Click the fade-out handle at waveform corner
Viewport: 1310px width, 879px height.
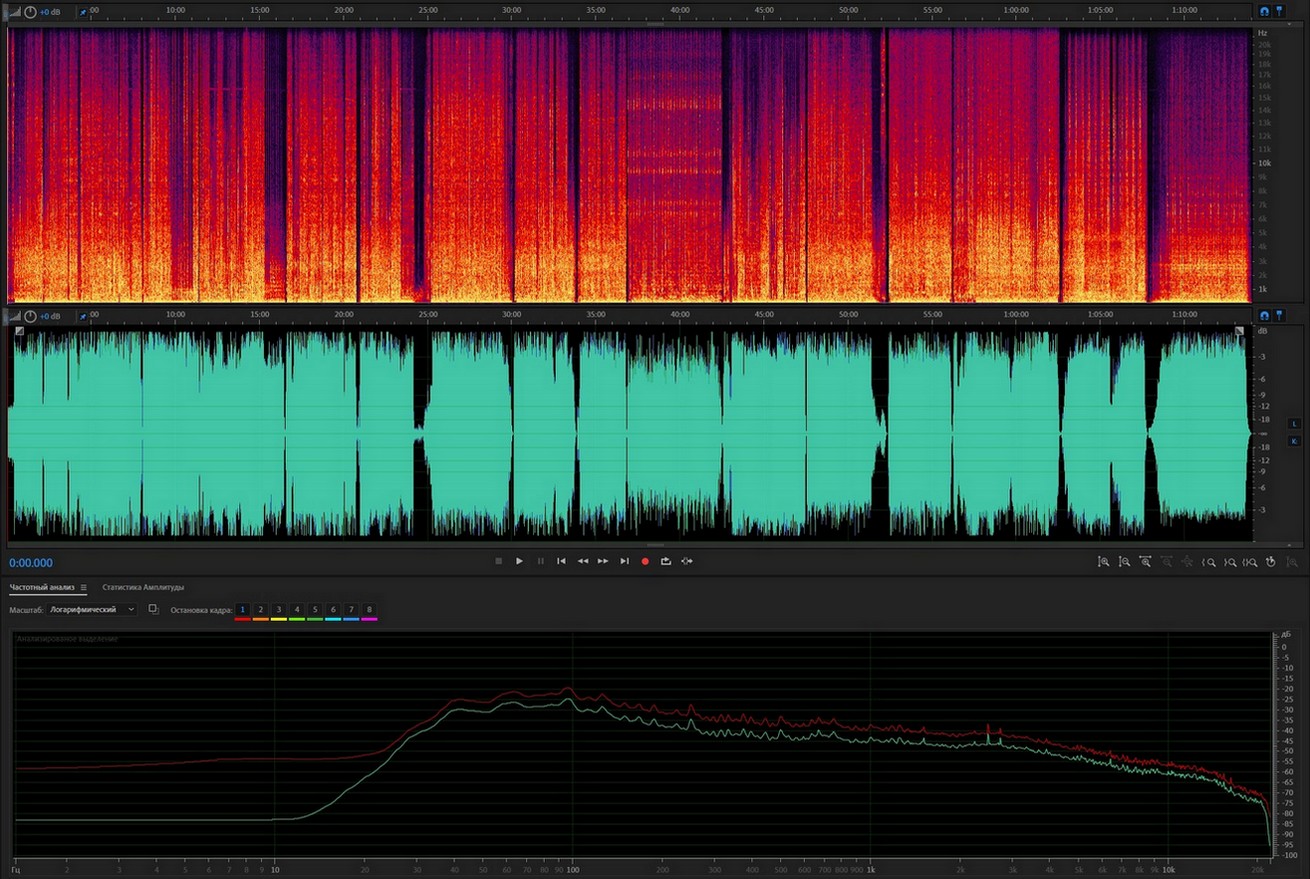click(1240, 331)
